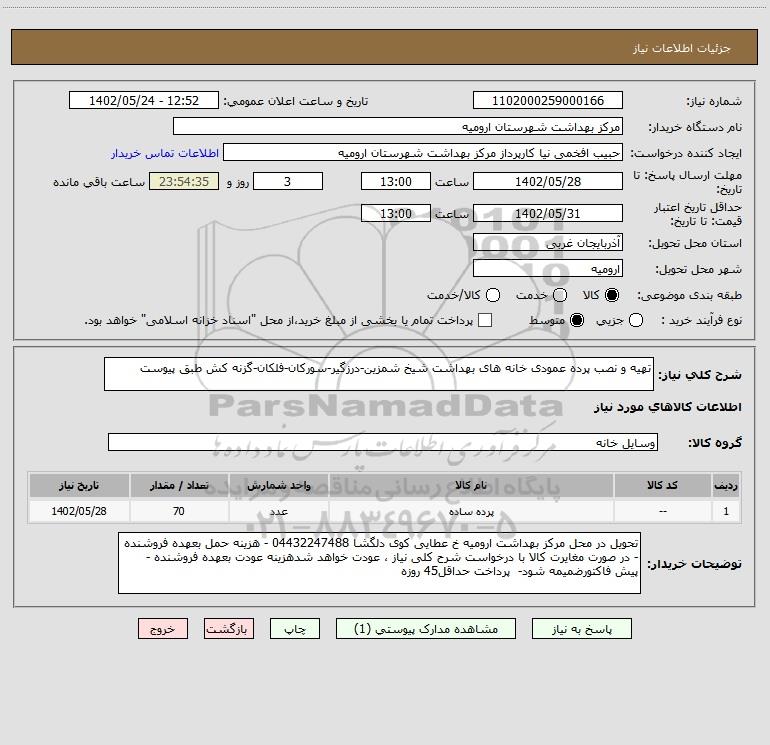
Task: Click the ایجاد کننده درخواست field
Action: click(423, 153)
